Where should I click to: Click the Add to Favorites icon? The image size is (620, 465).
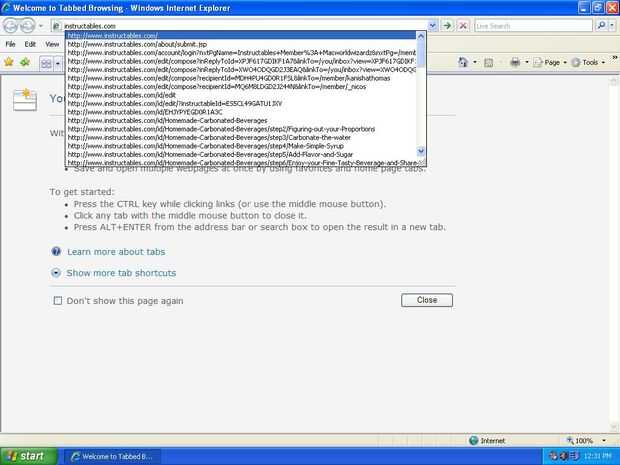point(25,62)
